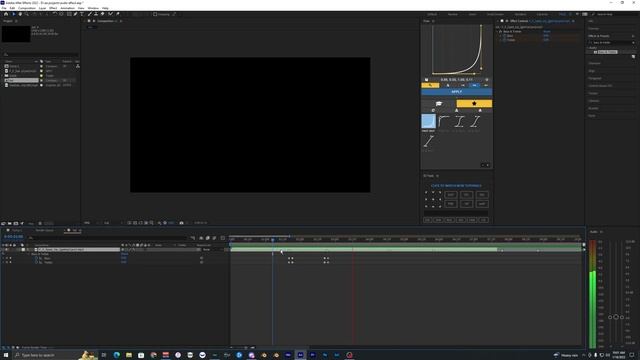Select the Type text tool
The width and height of the screenshot is (640, 360).
click(82, 14)
